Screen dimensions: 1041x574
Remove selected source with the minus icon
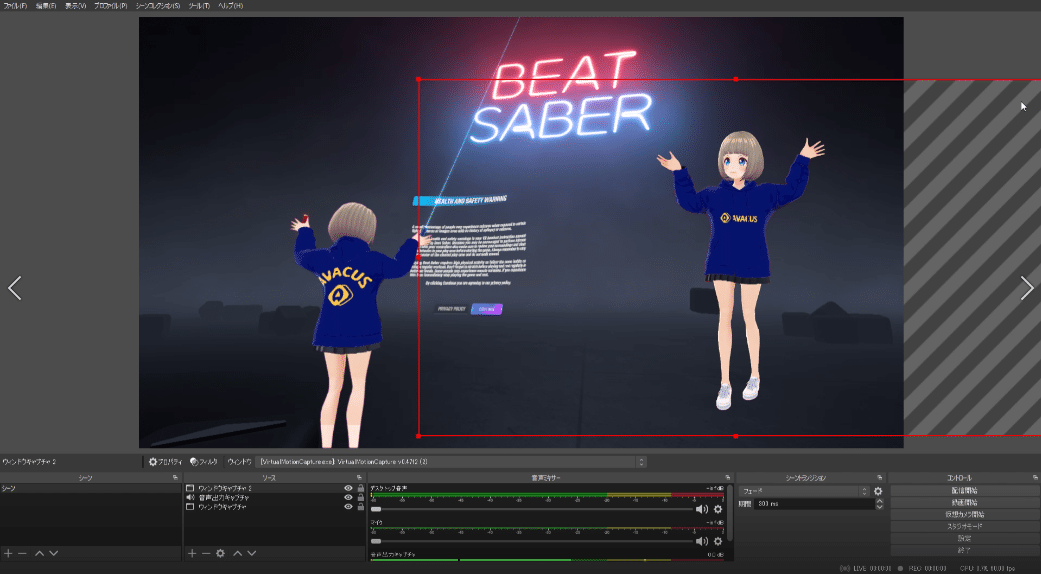click(x=206, y=553)
